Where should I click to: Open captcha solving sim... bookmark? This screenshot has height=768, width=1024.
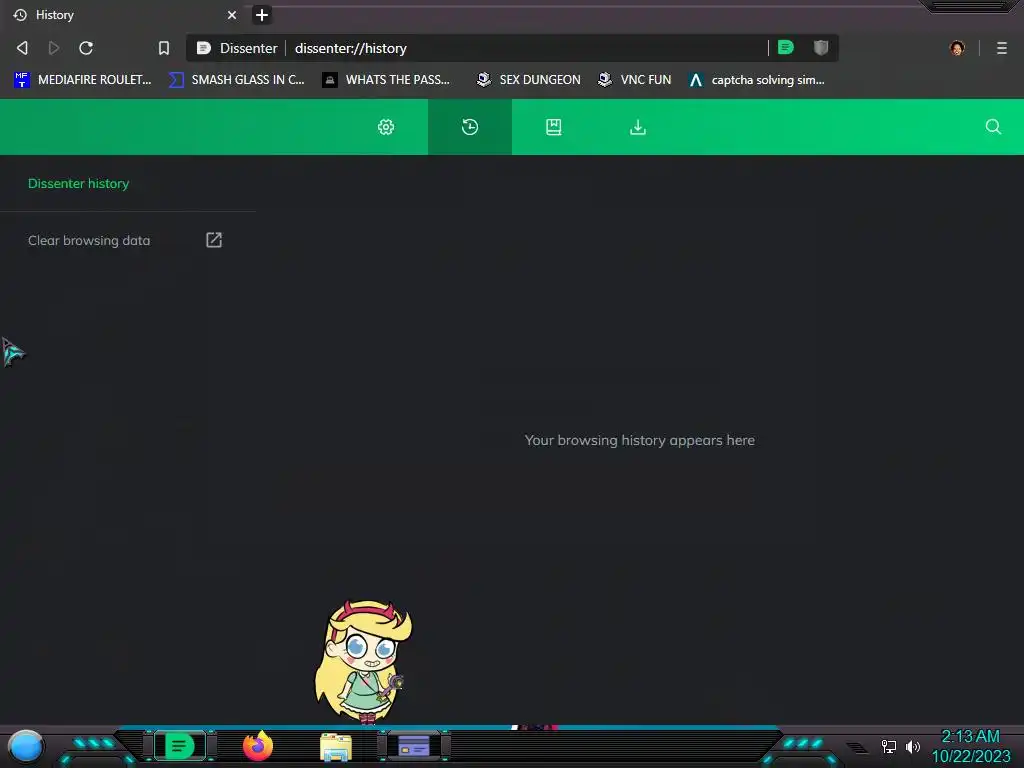tap(756, 80)
